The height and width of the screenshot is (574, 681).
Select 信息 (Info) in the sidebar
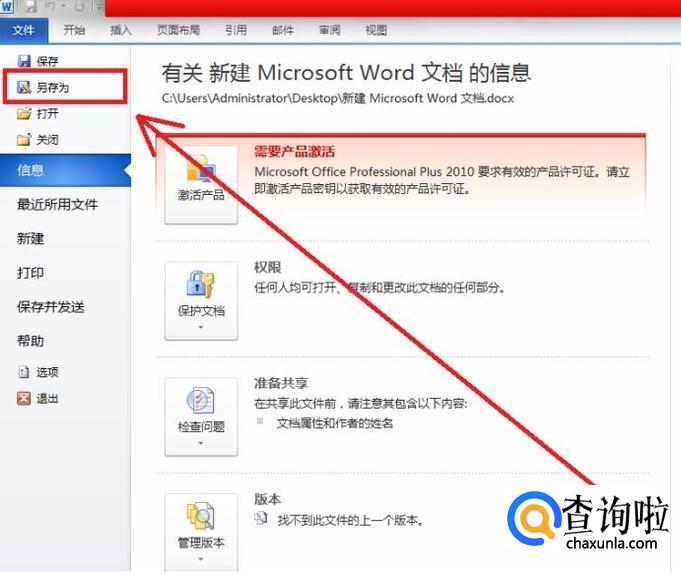pos(65,170)
